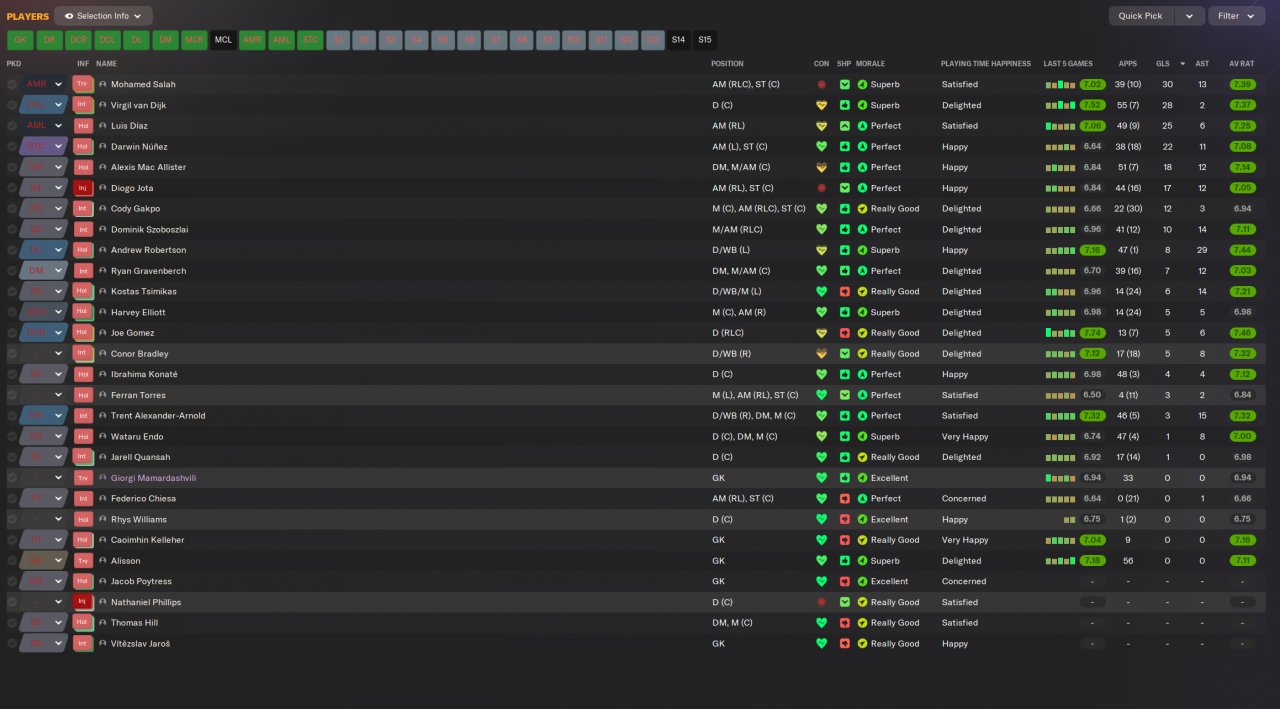
Task: Click Joe Gomez's red sharpness icon
Action: pyautogui.click(x=845, y=333)
